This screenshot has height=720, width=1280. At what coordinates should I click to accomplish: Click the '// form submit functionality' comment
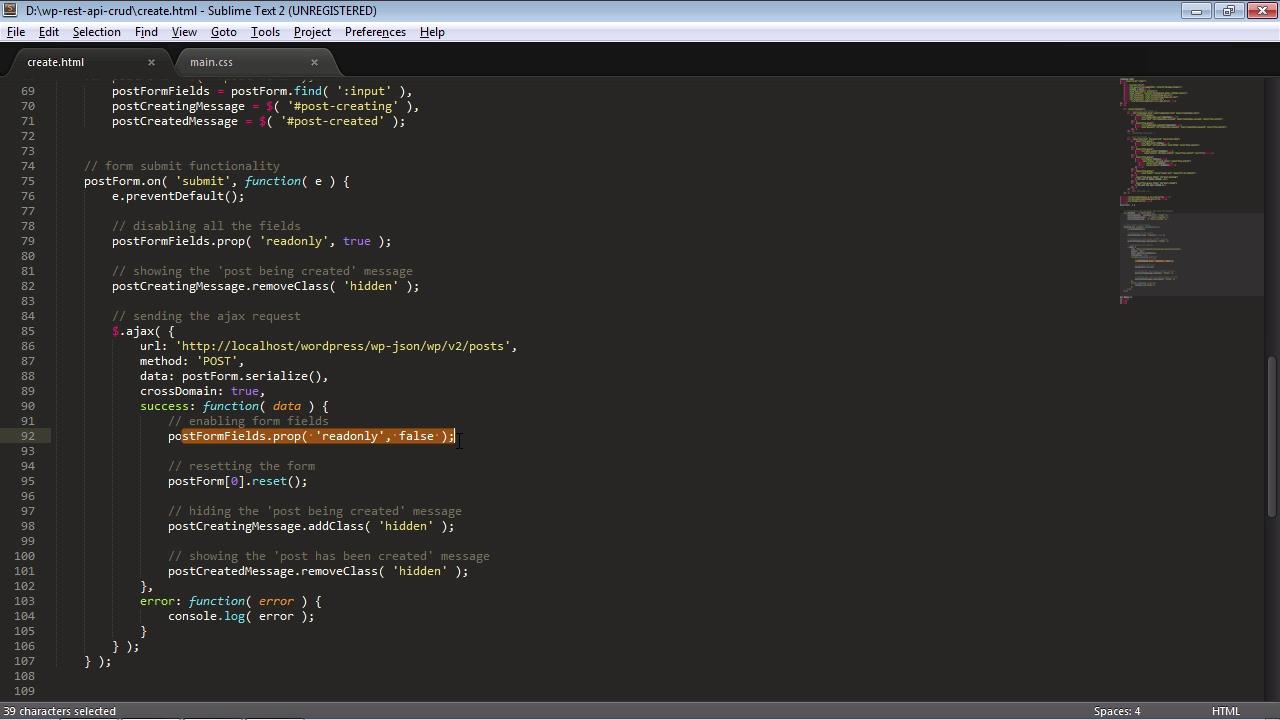pyautogui.click(x=182, y=166)
